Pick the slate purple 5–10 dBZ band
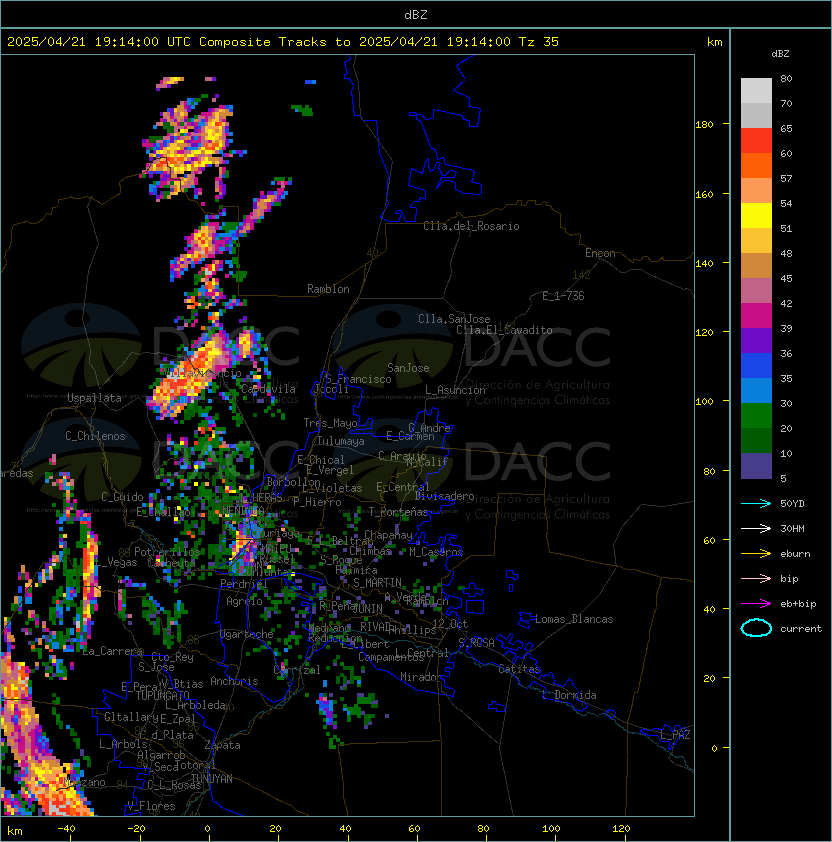This screenshot has width=832, height=842. pyautogui.click(x=756, y=466)
